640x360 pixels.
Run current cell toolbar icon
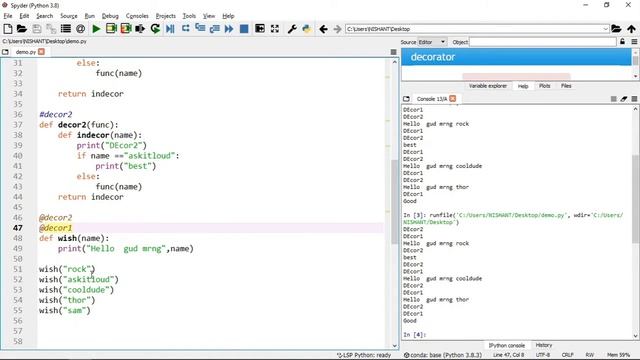click(111, 29)
